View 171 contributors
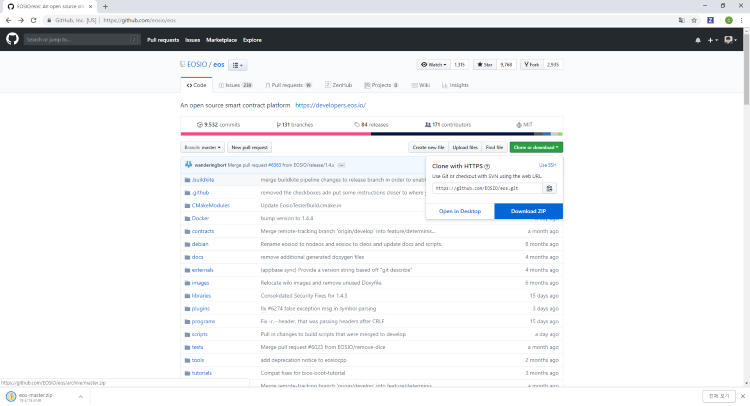Viewport: 750px width, 406px height. [x=448, y=125]
